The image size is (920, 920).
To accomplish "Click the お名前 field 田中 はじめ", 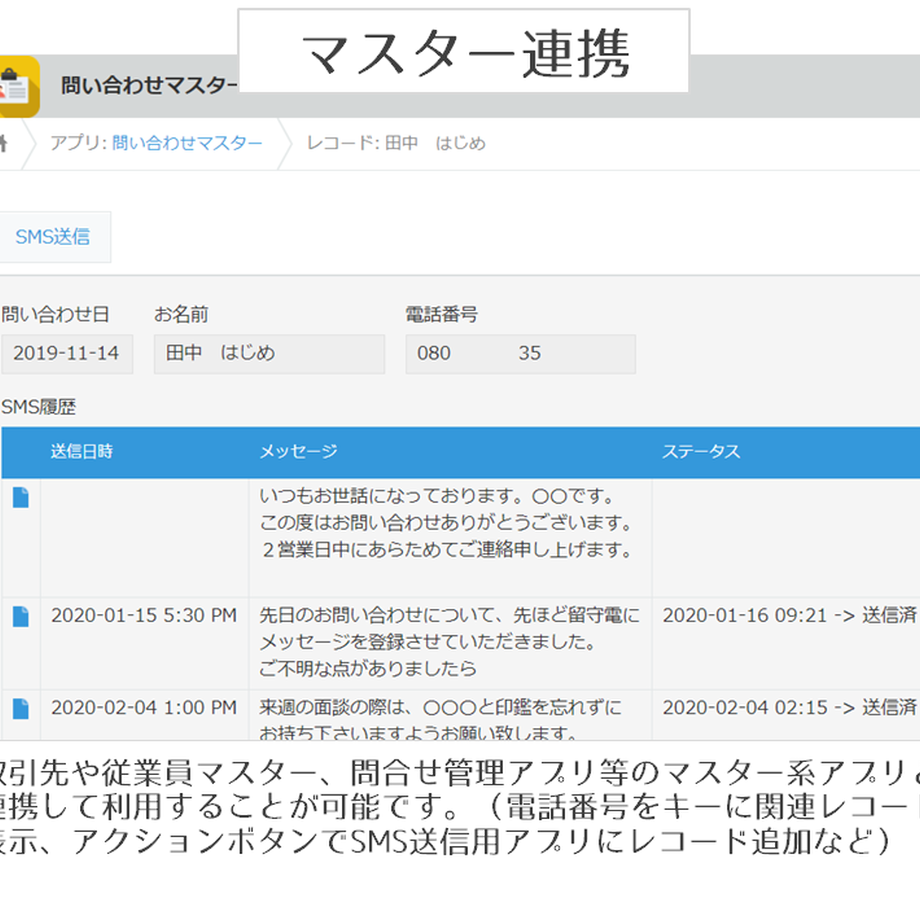I will 269,354.
